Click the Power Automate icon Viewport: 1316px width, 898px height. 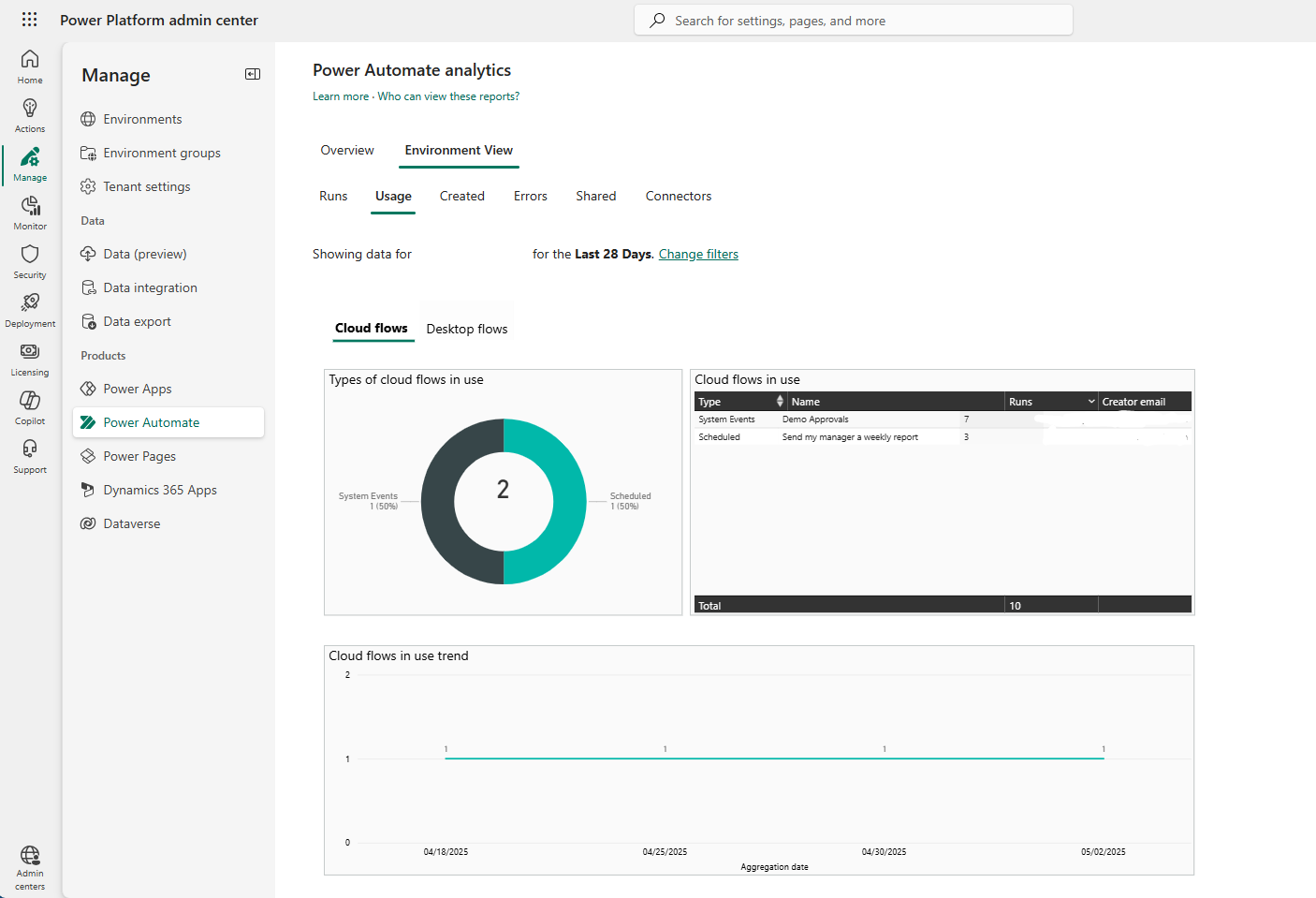click(88, 422)
